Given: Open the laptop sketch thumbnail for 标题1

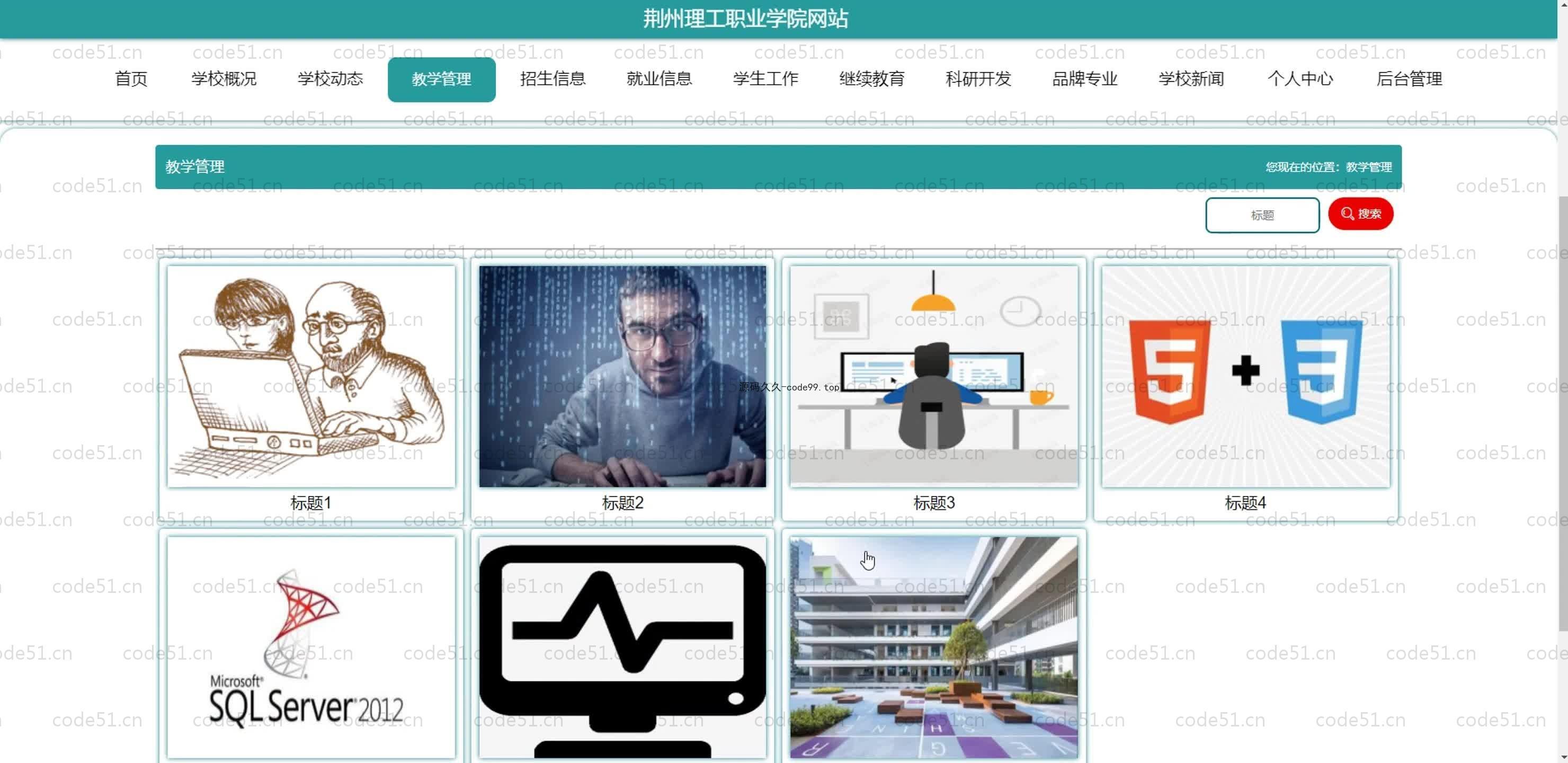Looking at the screenshot, I should coord(311,376).
